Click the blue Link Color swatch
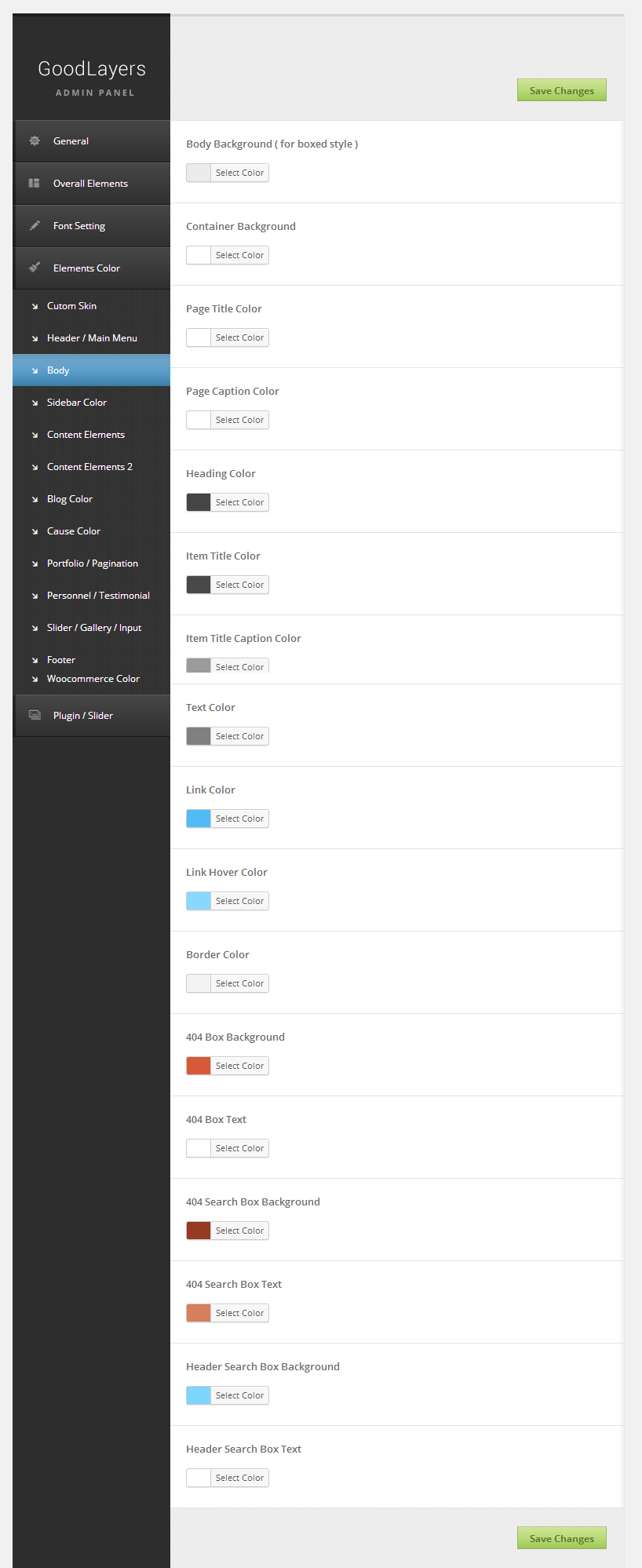This screenshot has height=1568, width=642. coord(199,819)
